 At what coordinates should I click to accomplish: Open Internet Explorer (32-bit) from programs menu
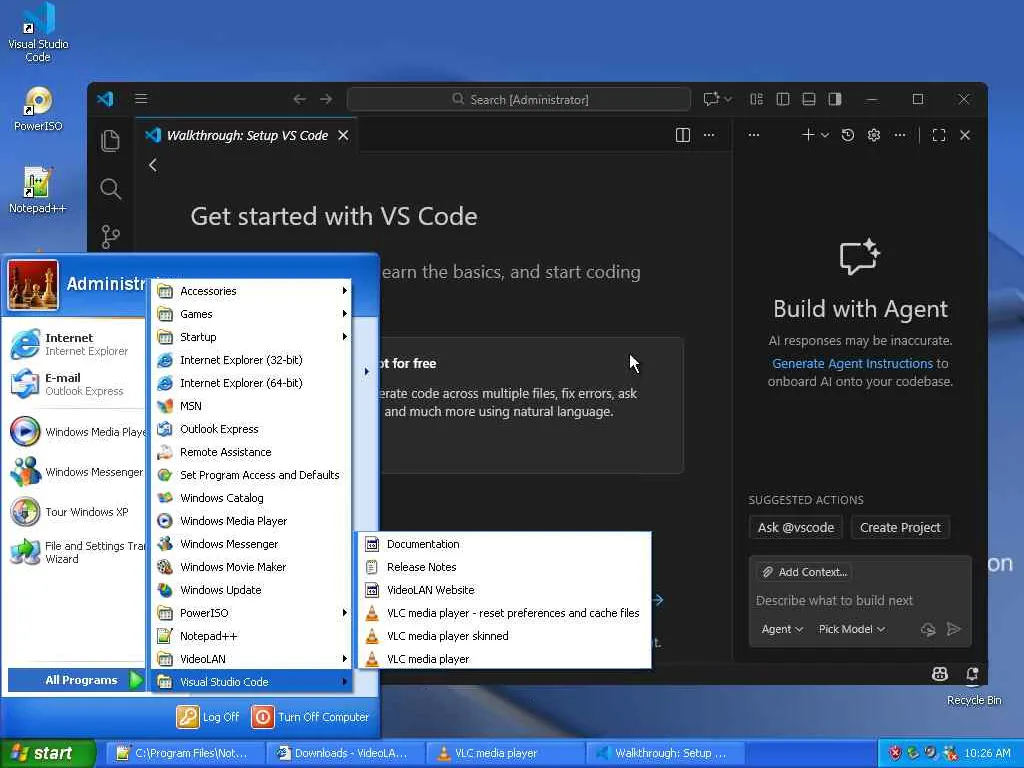251,360
